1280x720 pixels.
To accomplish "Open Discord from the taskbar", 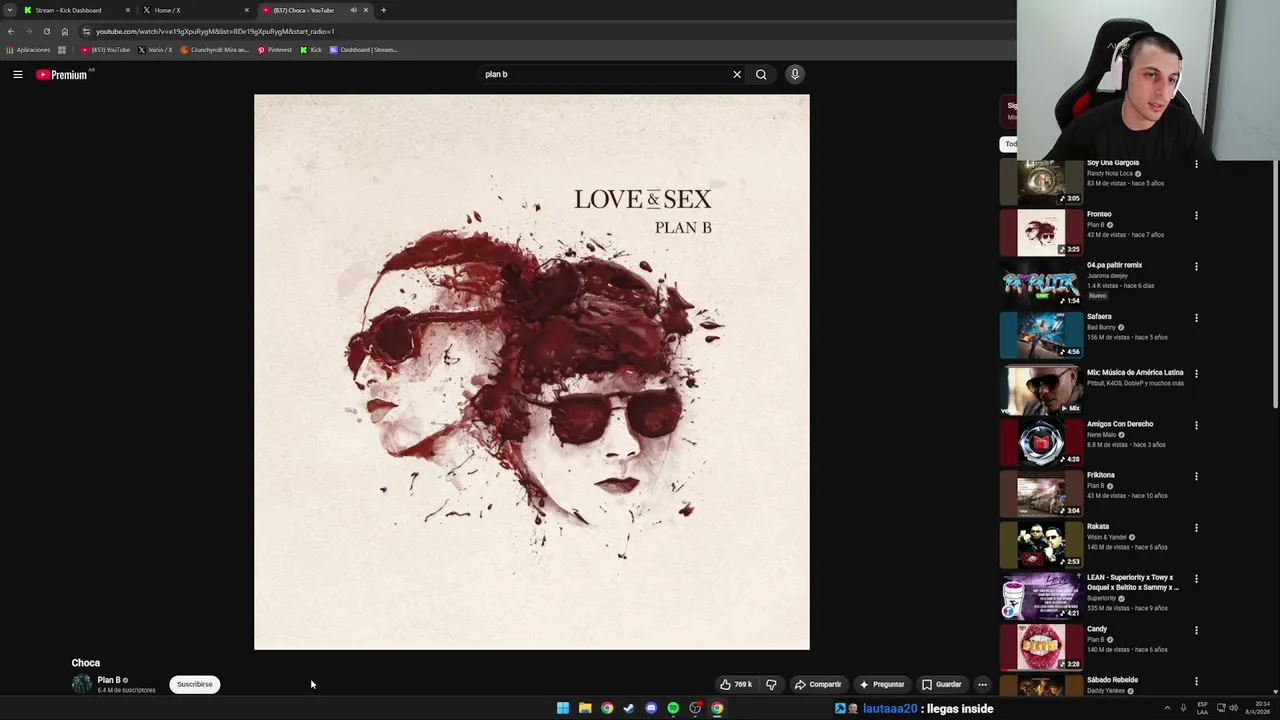I will pyautogui.click(x=651, y=708).
